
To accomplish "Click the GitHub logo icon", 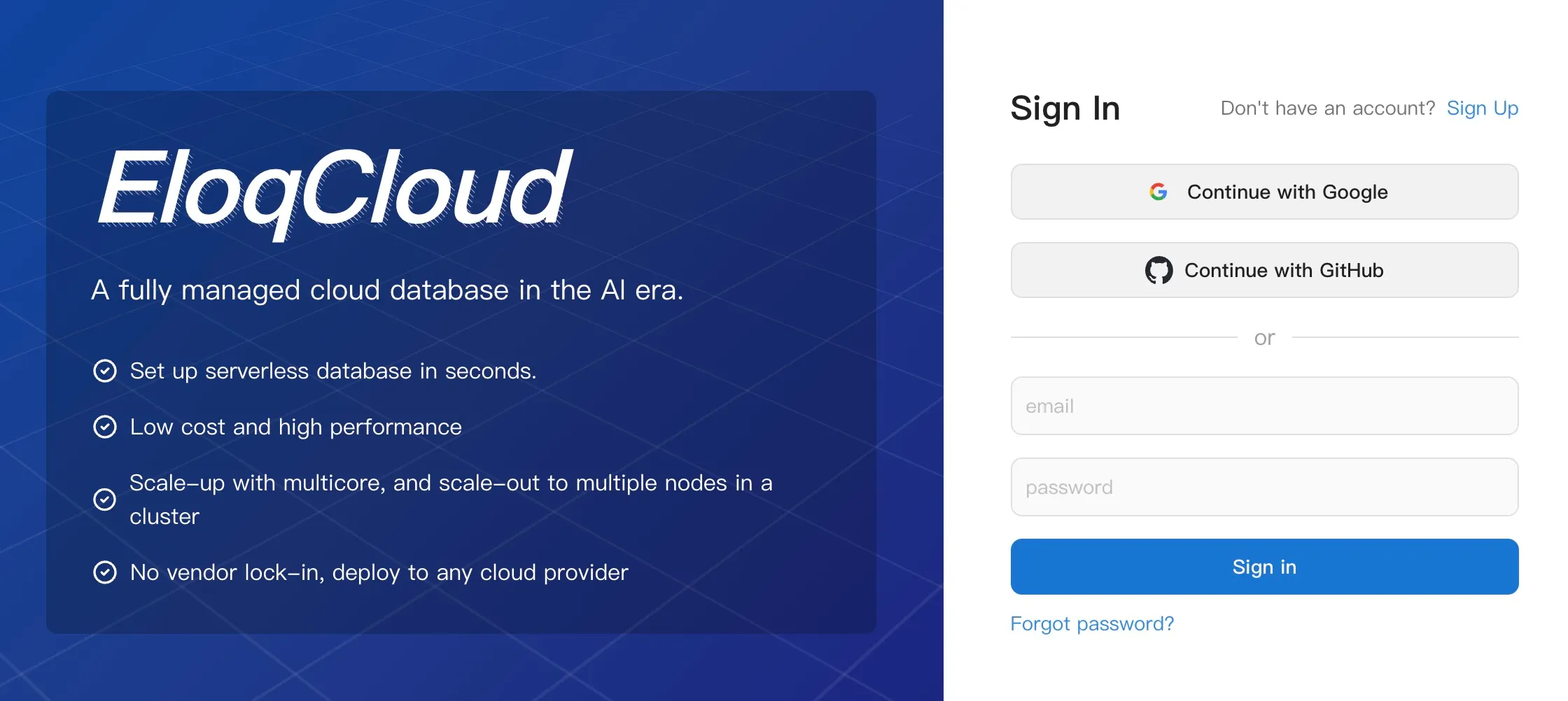I will pos(1161,270).
